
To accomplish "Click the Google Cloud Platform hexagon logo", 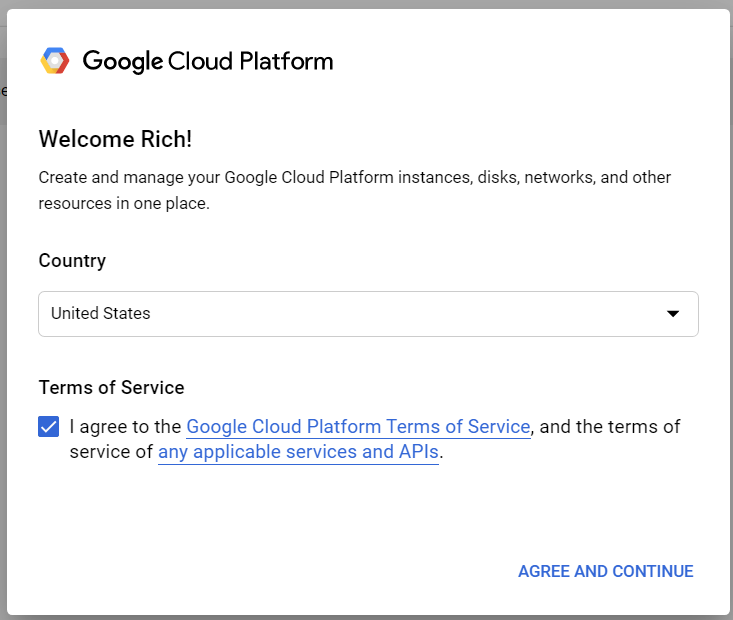I will (x=55, y=61).
